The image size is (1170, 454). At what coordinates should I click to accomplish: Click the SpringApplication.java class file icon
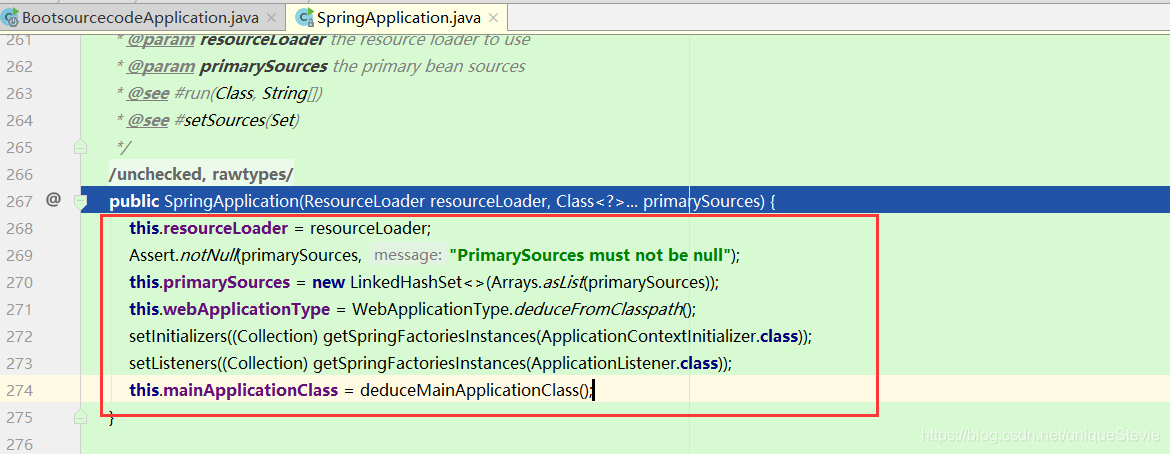[x=304, y=16]
